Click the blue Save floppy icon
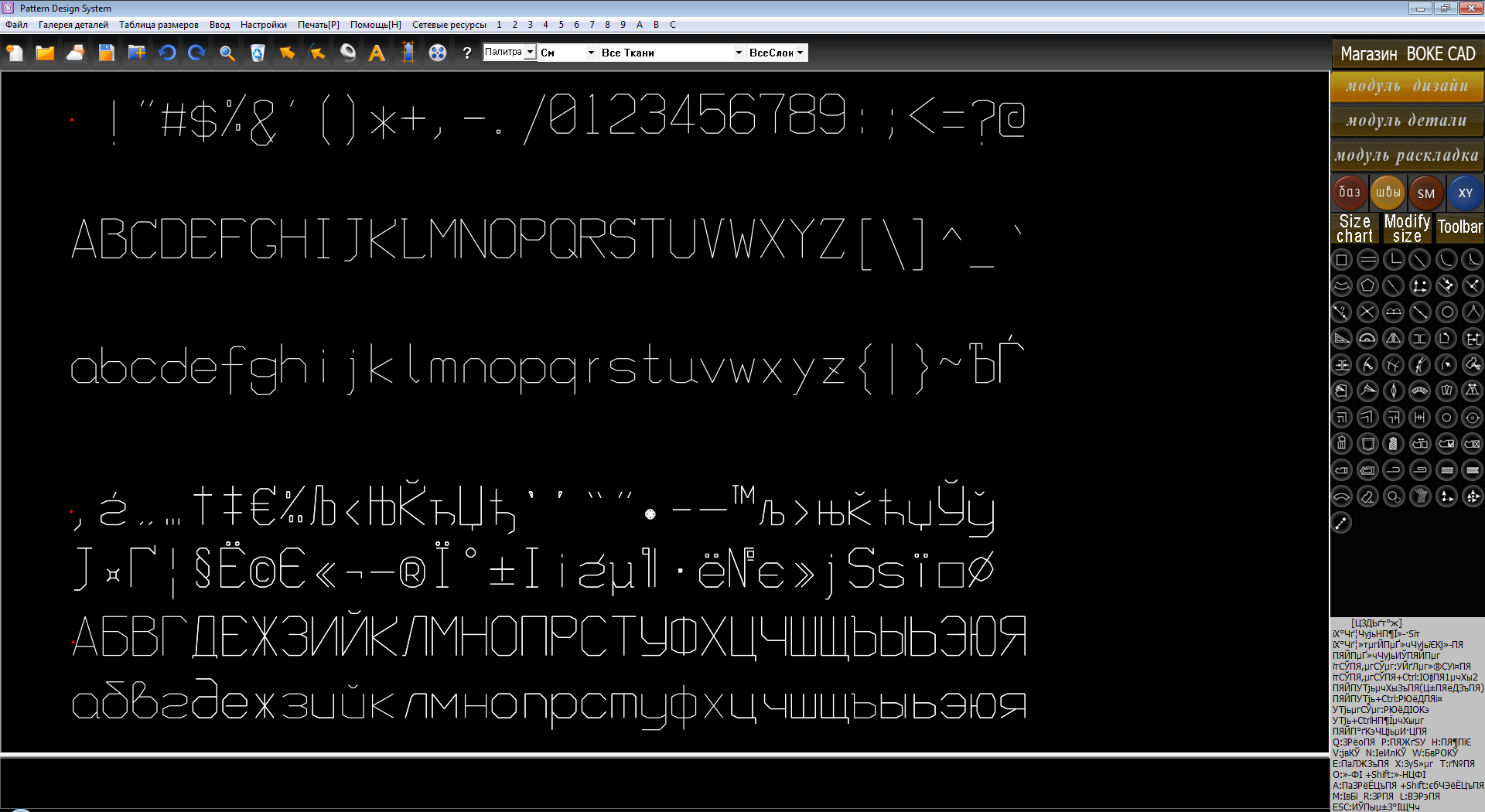This screenshot has width=1485, height=812. click(x=106, y=53)
